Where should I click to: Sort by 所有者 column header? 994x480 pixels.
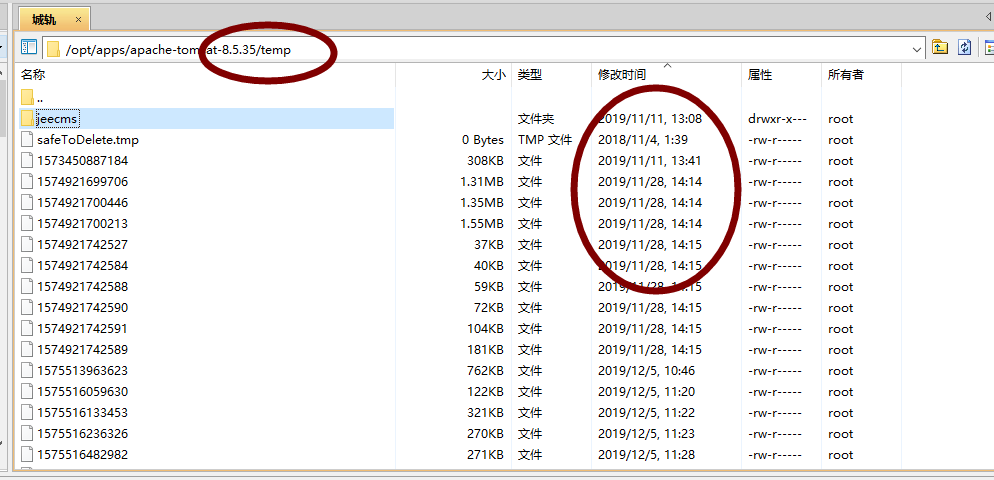pos(846,75)
